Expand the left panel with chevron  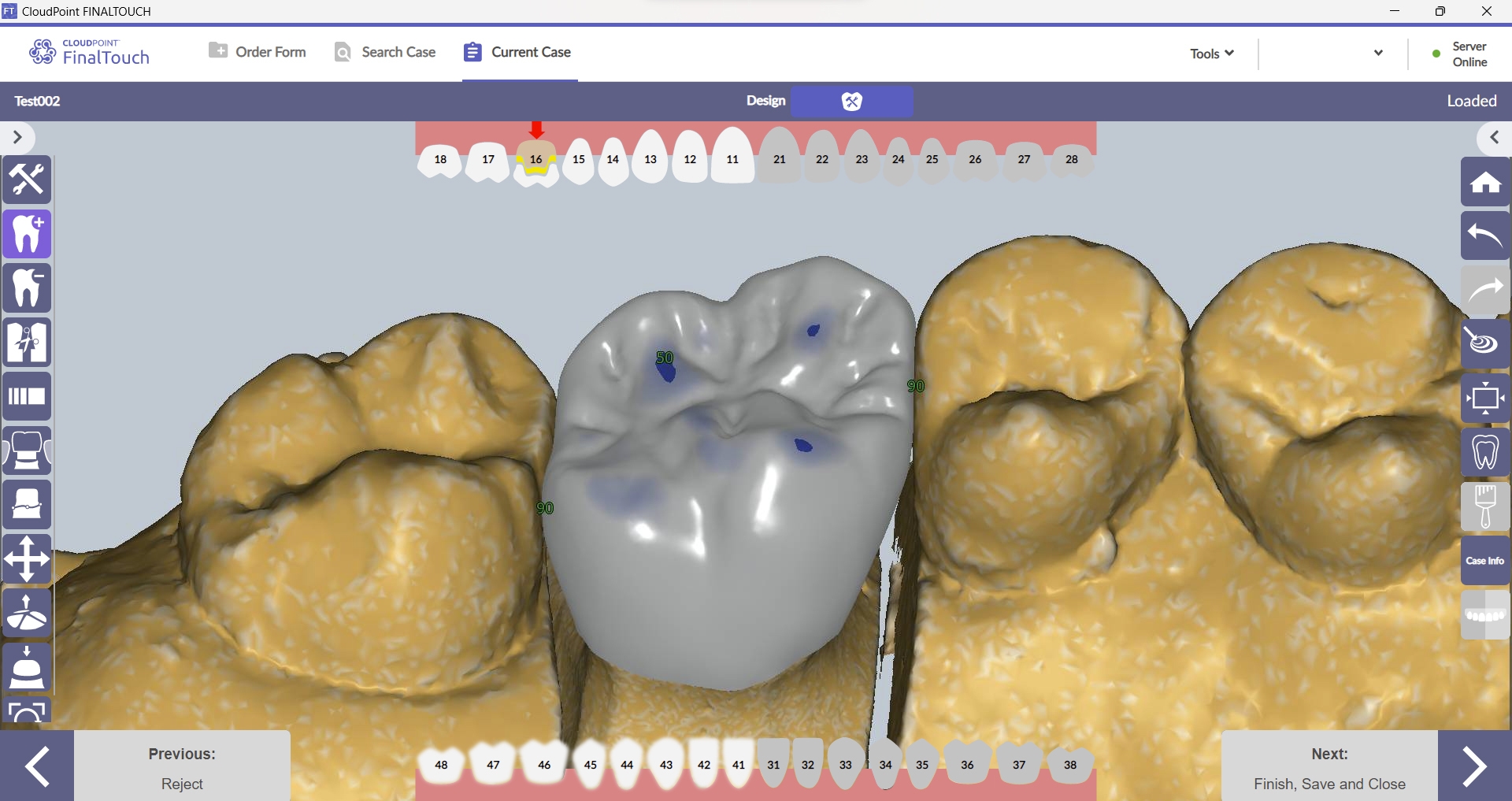(x=17, y=138)
